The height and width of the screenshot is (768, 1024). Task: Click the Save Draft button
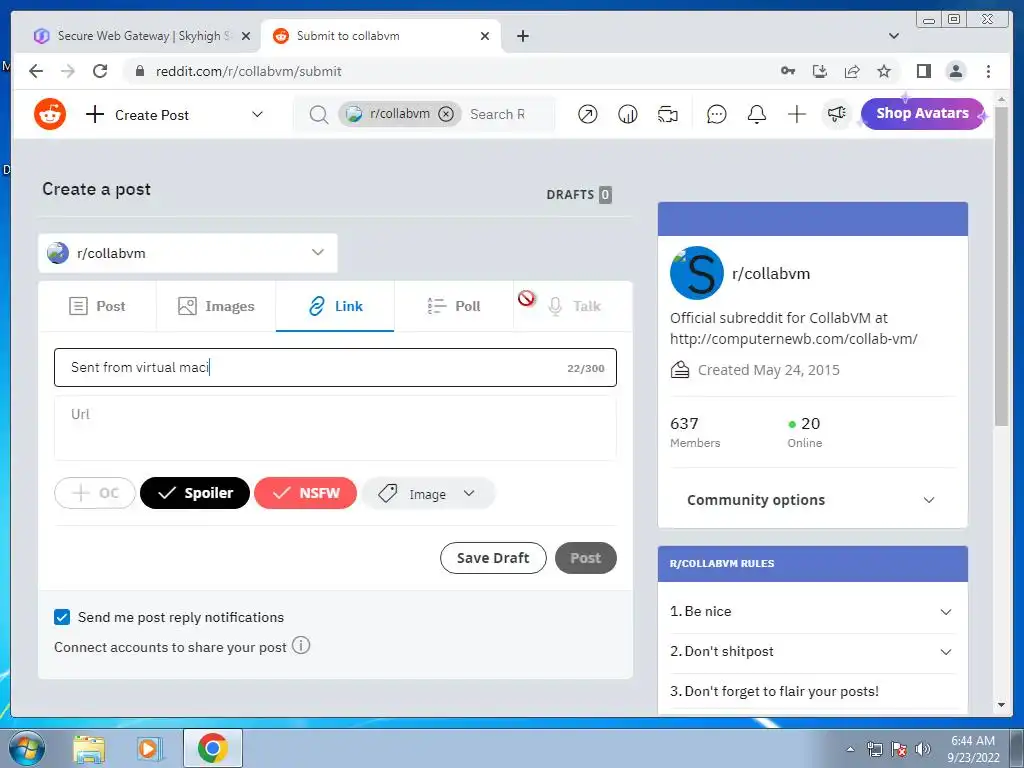pos(493,558)
